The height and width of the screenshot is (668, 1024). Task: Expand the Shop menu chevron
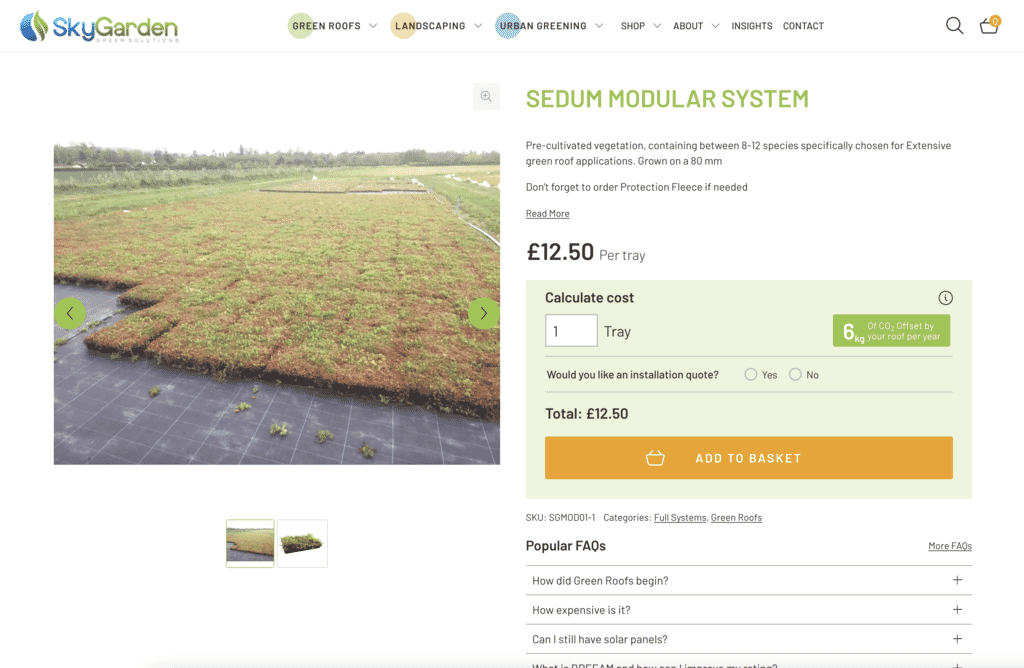(x=657, y=25)
